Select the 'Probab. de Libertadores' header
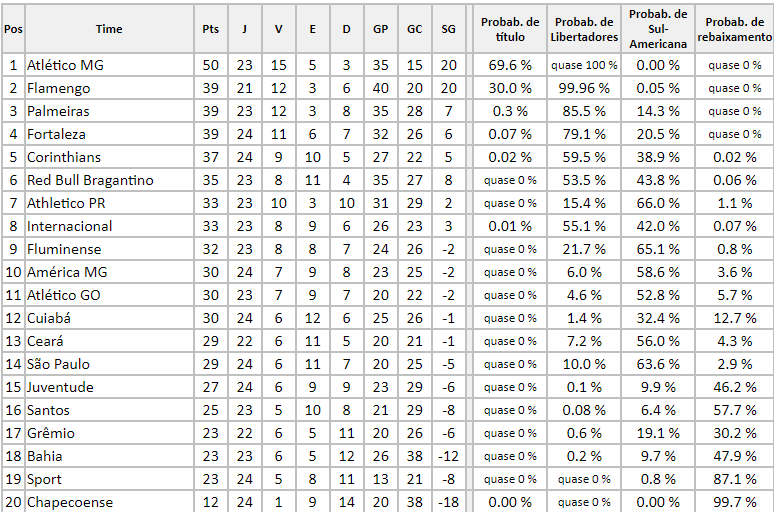 pyautogui.click(x=584, y=29)
